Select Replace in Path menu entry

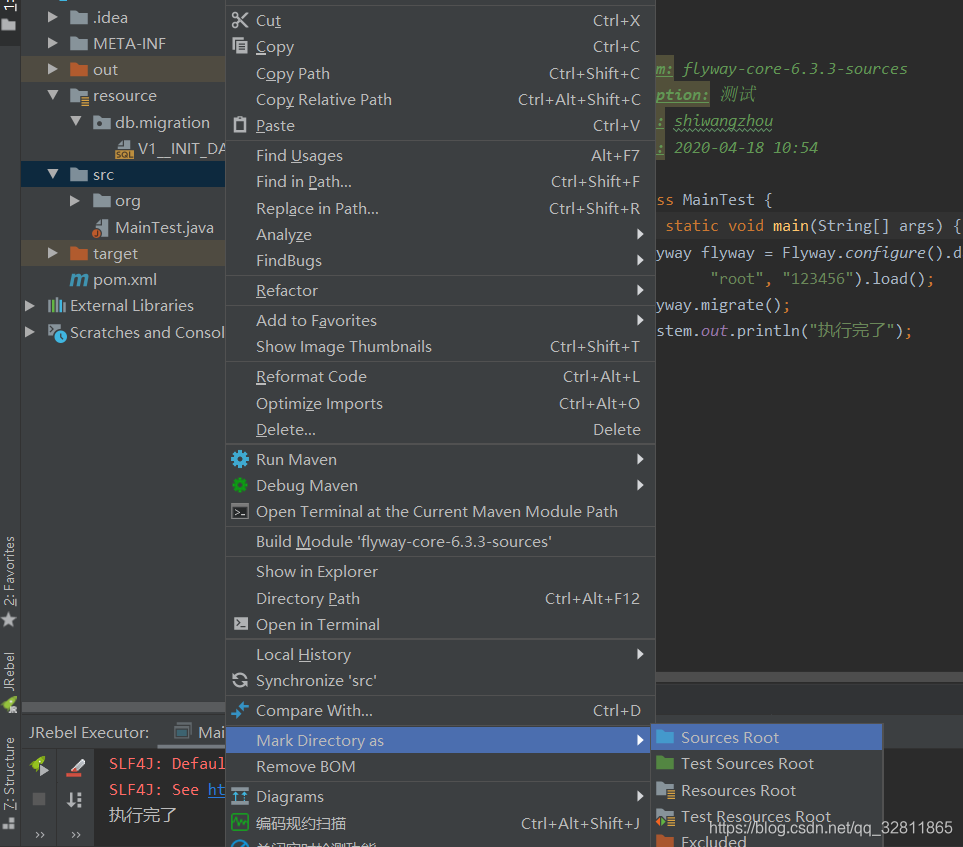tap(440, 209)
